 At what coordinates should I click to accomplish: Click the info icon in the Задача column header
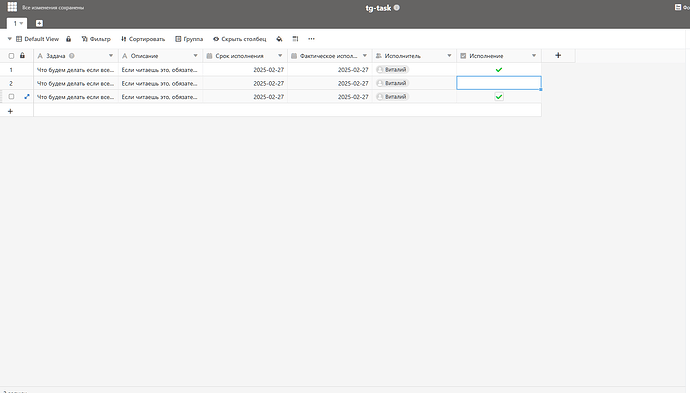click(72, 56)
